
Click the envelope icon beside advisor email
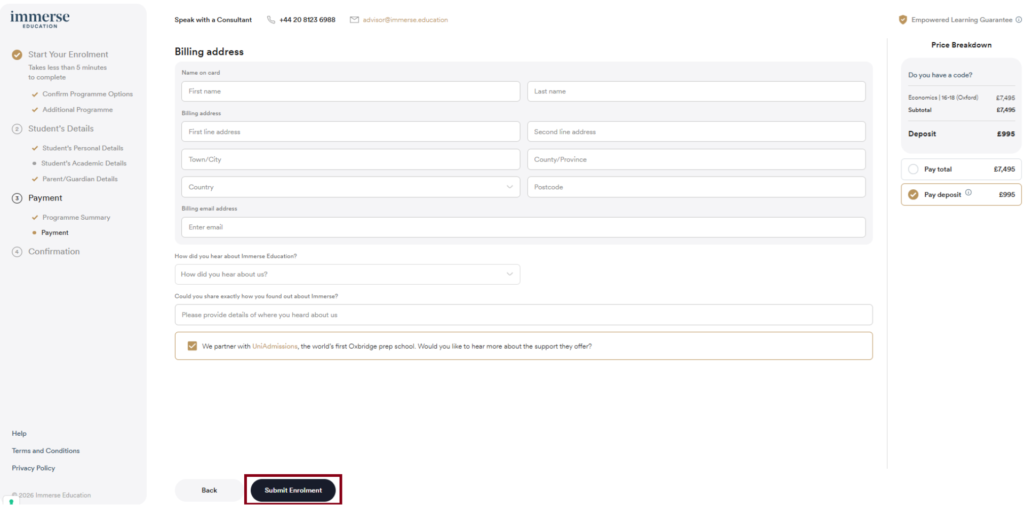click(355, 20)
